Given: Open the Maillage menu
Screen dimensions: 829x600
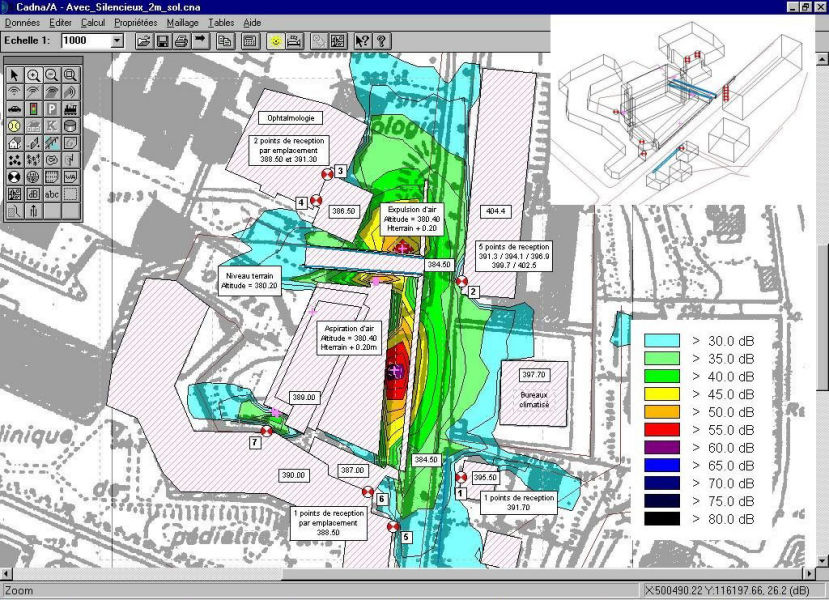Looking at the screenshot, I should tap(182, 21).
